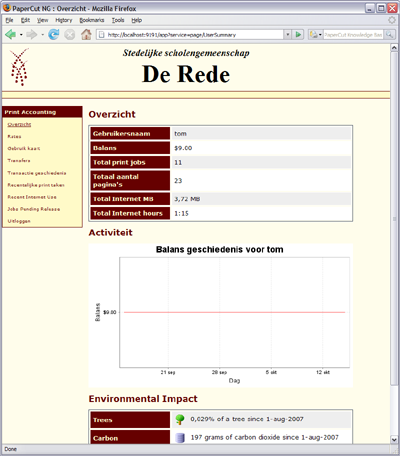Expand the address bar URL dropdown
This screenshot has width=400, height=456.
click(x=288, y=35)
